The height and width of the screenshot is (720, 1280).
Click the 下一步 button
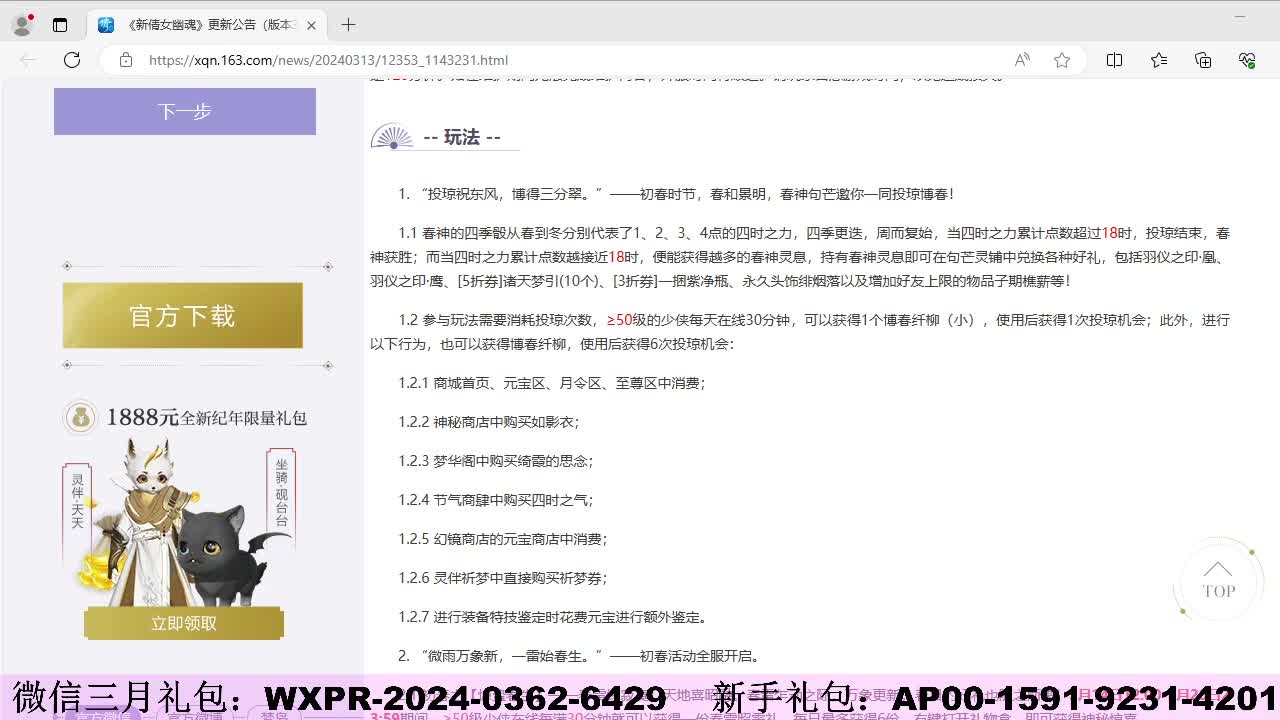(185, 111)
